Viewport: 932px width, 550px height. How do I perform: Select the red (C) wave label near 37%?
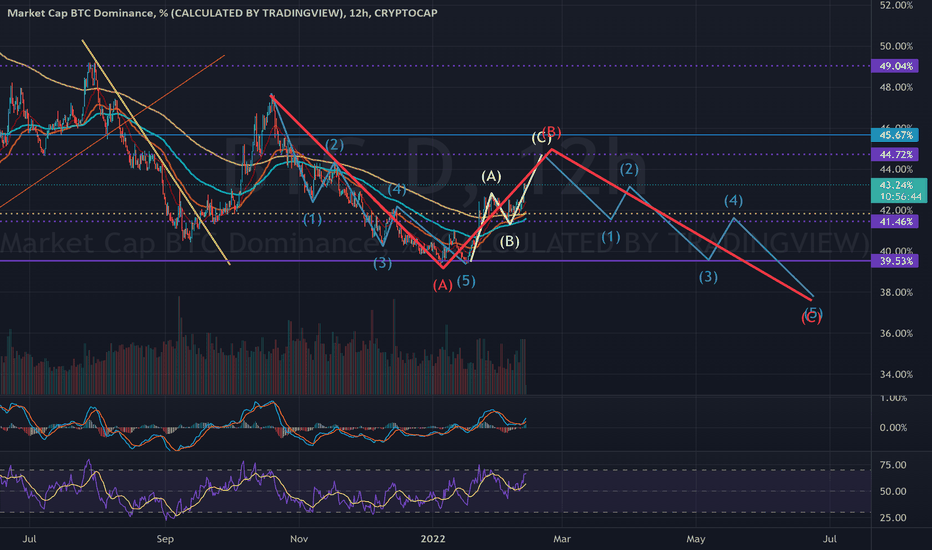tap(811, 319)
